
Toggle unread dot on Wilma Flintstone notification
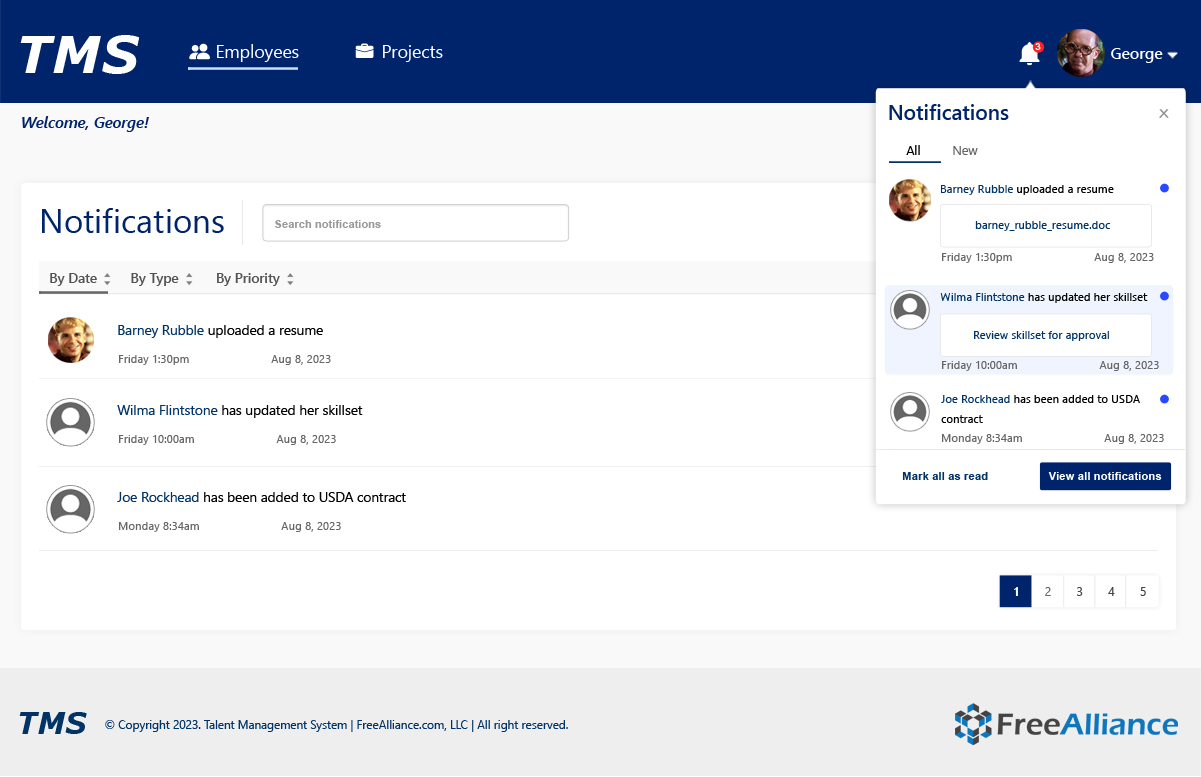pyautogui.click(x=1164, y=296)
